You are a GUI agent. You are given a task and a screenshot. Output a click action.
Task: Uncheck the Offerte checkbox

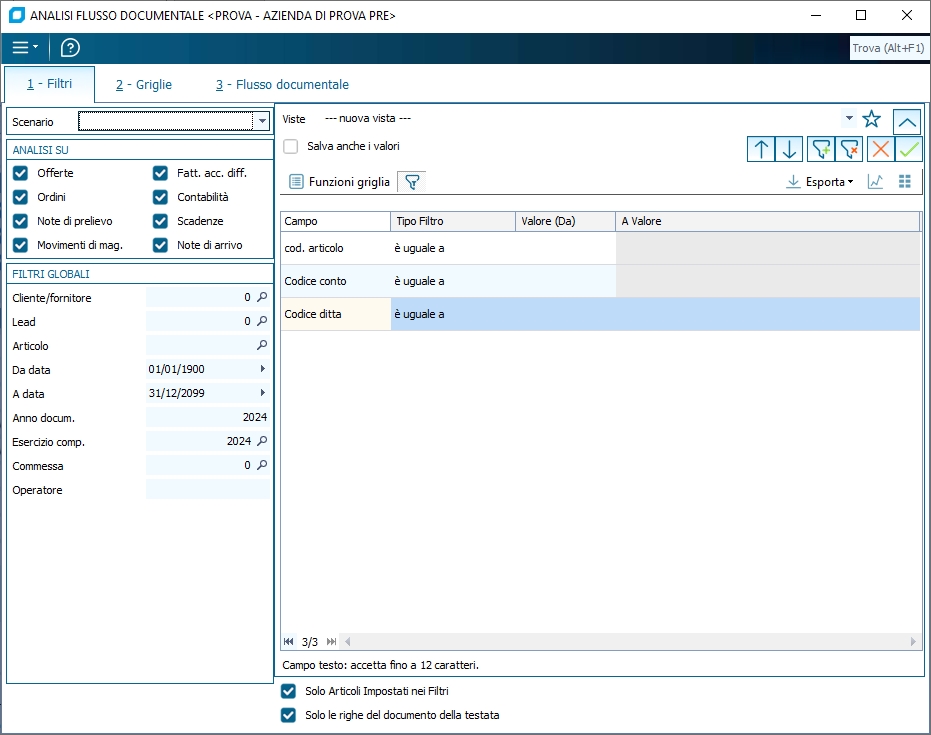pos(20,173)
